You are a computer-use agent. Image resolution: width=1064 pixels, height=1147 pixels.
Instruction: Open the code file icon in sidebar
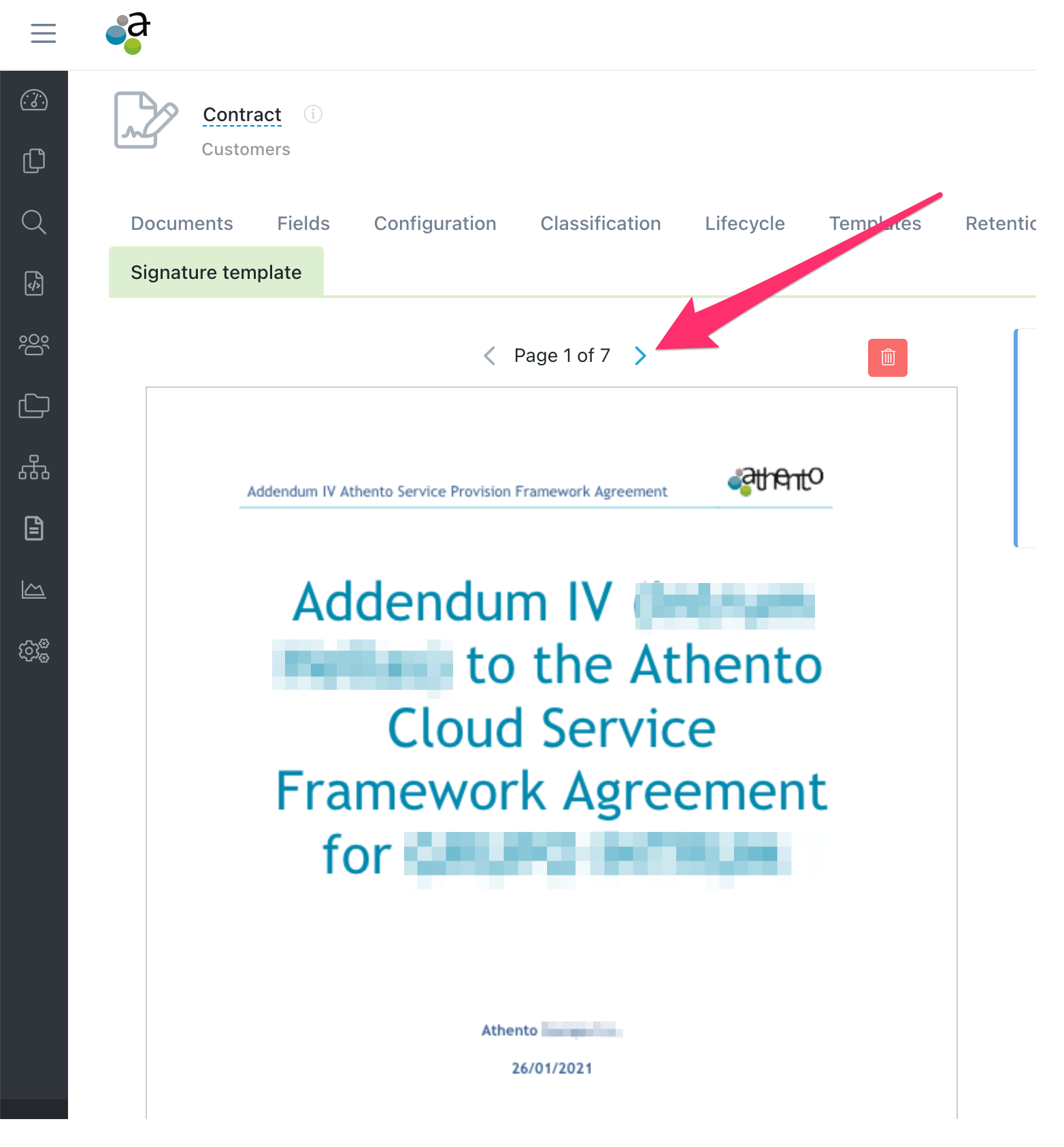coord(33,283)
